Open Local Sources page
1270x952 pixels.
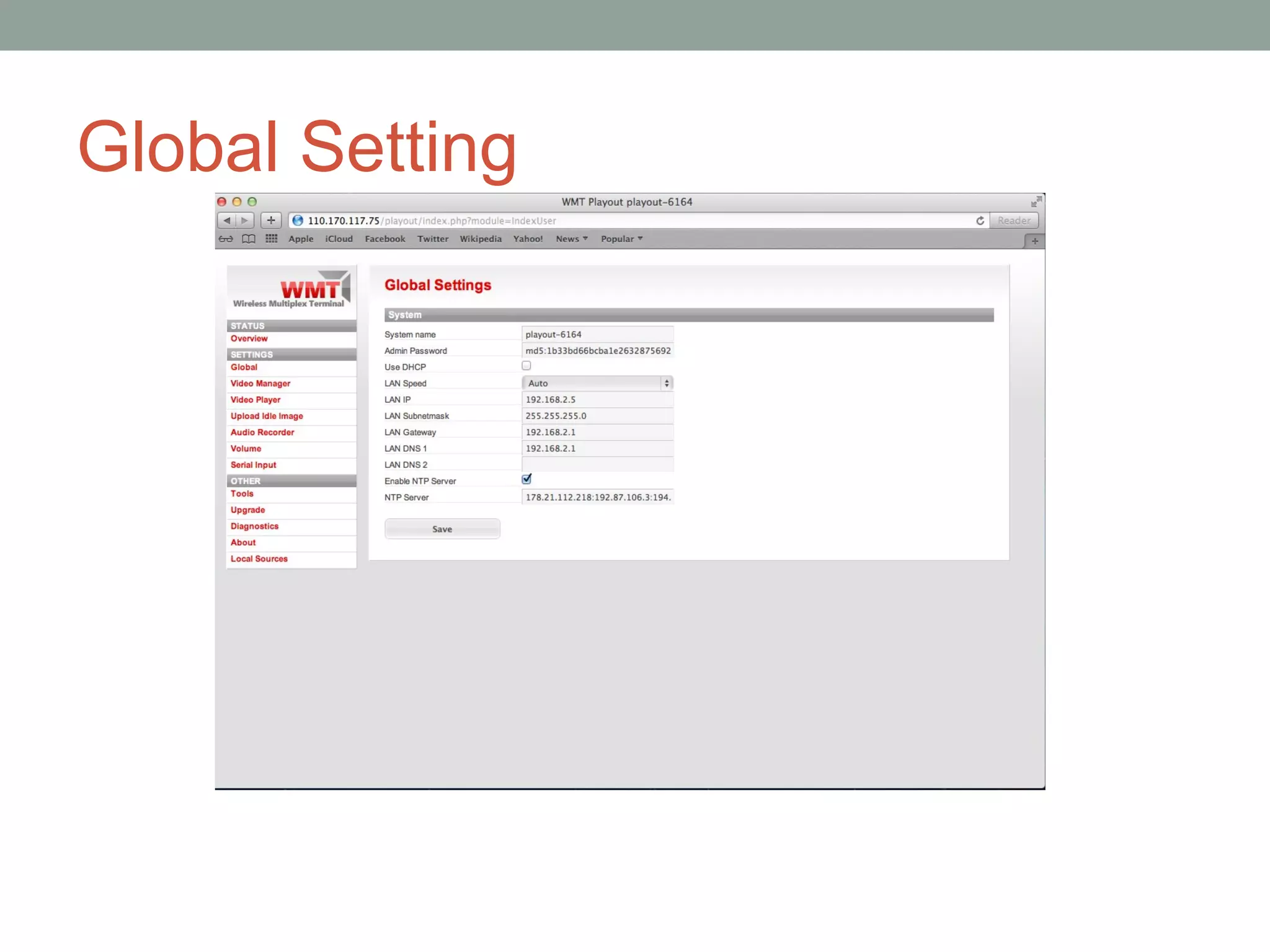click(x=259, y=559)
